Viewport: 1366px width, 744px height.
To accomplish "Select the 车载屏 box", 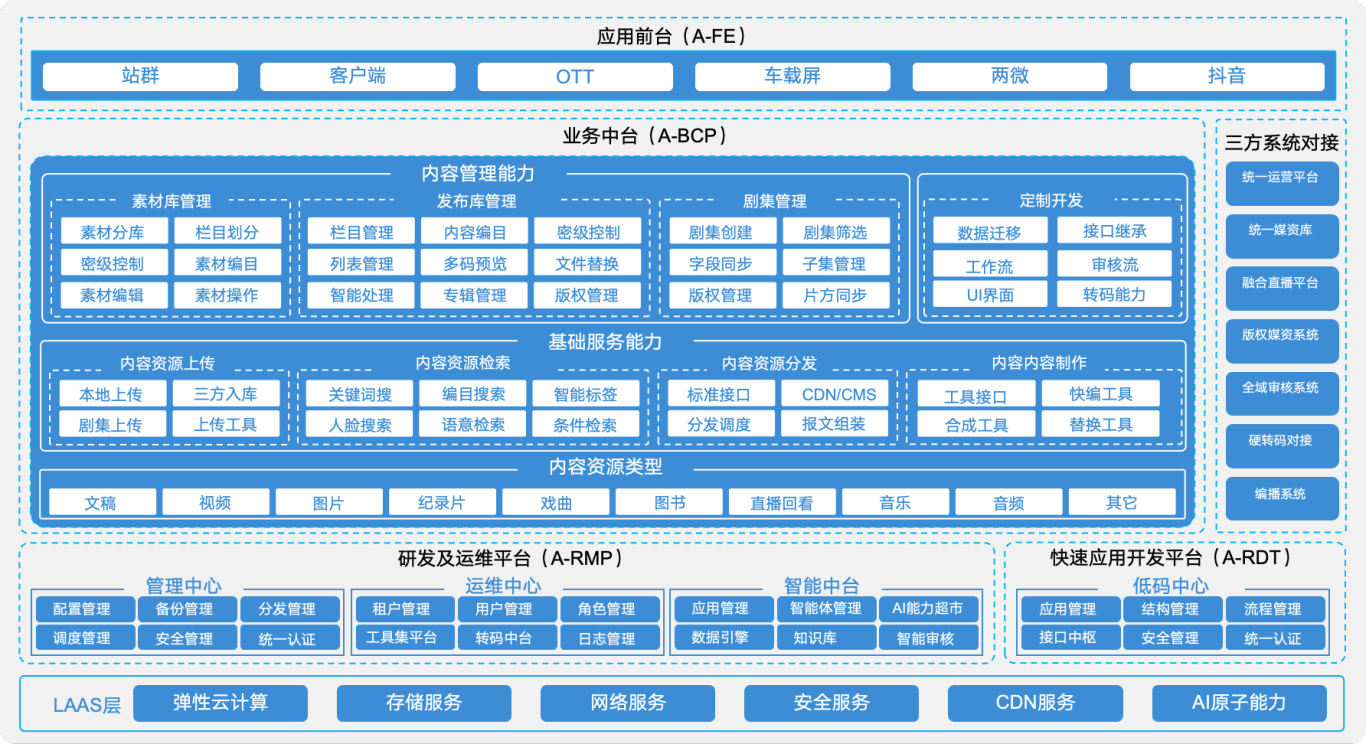I will [x=792, y=77].
